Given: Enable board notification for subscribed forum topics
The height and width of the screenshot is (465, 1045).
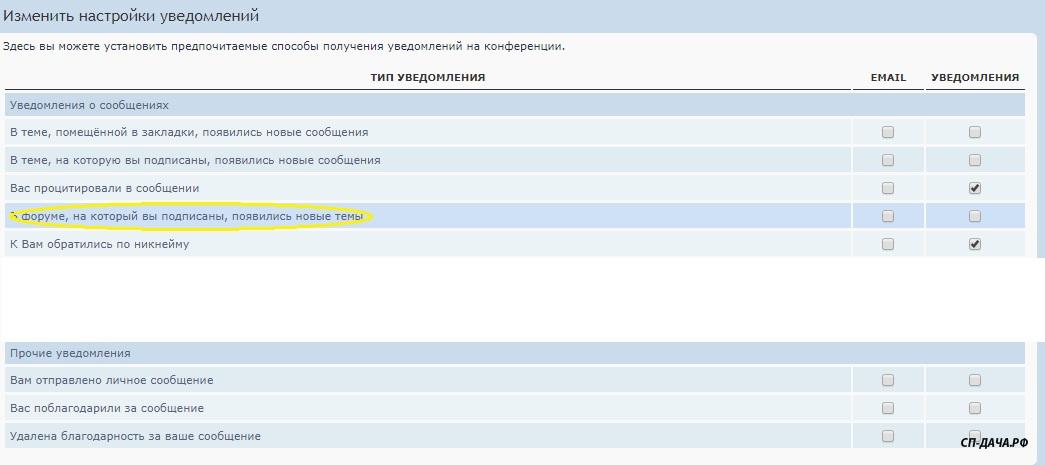Looking at the screenshot, I should pos(975,216).
